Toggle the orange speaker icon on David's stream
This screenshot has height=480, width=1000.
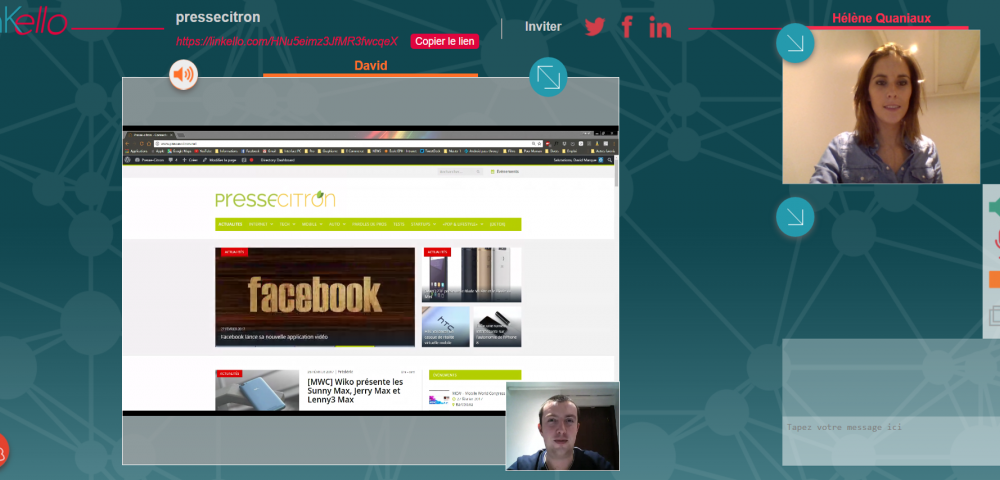click(x=184, y=75)
